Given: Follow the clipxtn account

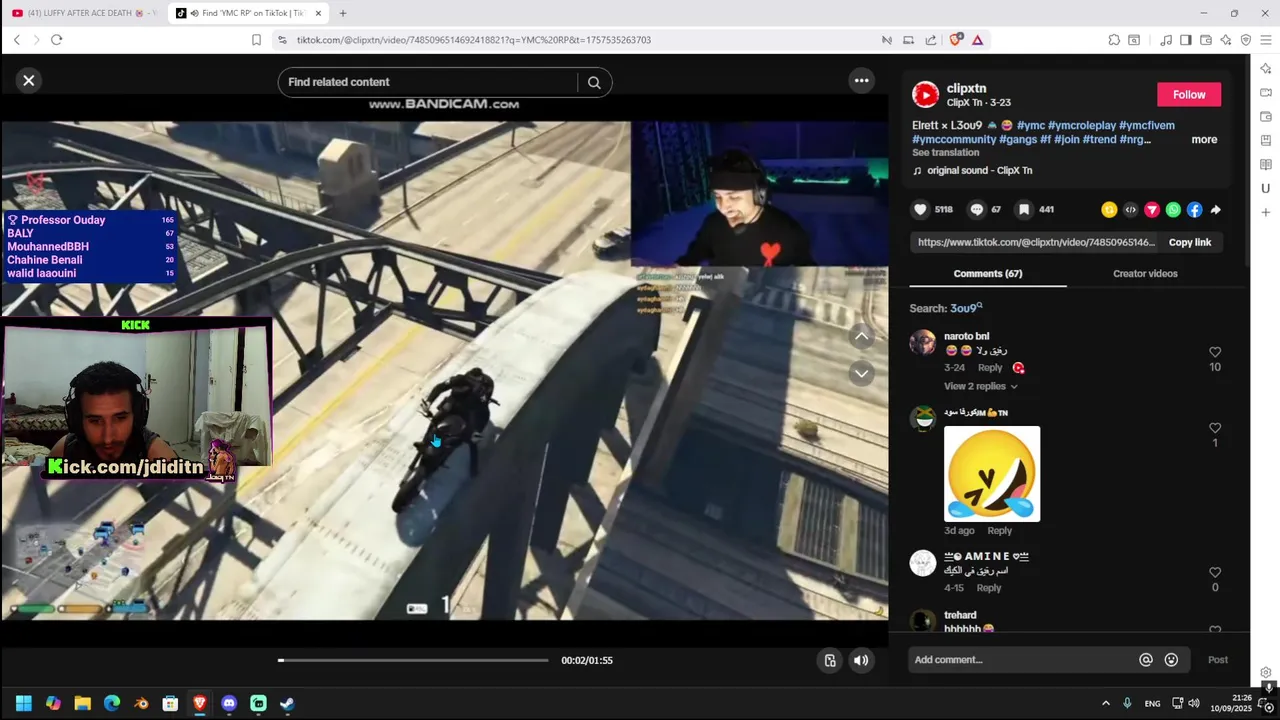Looking at the screenshot, I should (x=1189, y=95).
